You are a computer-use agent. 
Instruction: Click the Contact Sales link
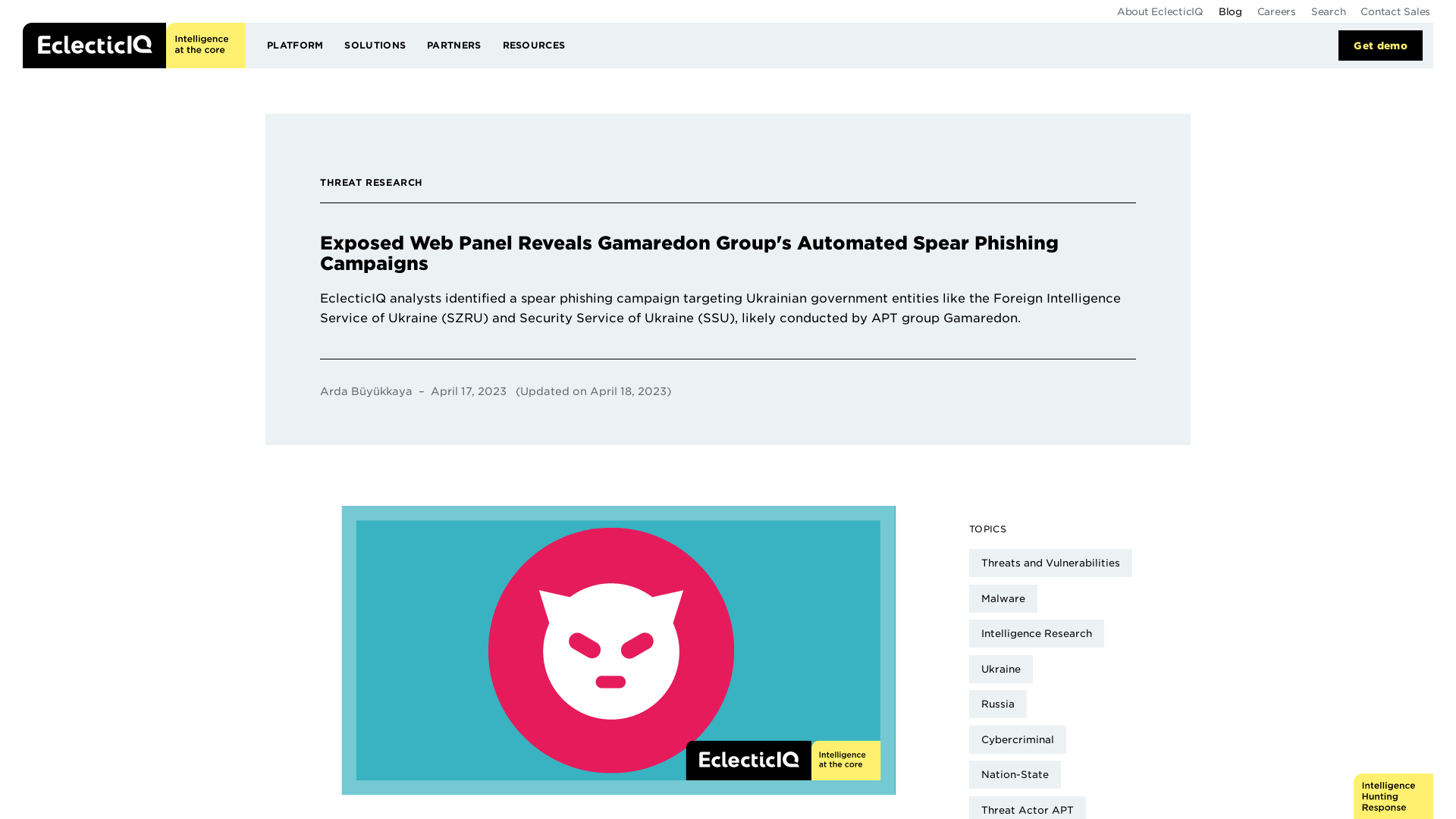[1395, 11]
